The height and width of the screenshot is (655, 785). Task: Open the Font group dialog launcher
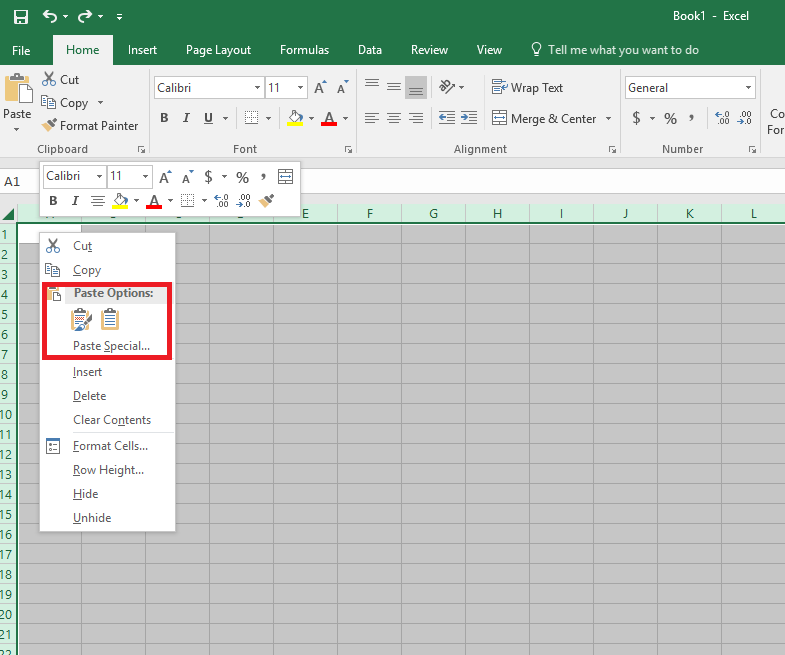click(x=348, y=149)
